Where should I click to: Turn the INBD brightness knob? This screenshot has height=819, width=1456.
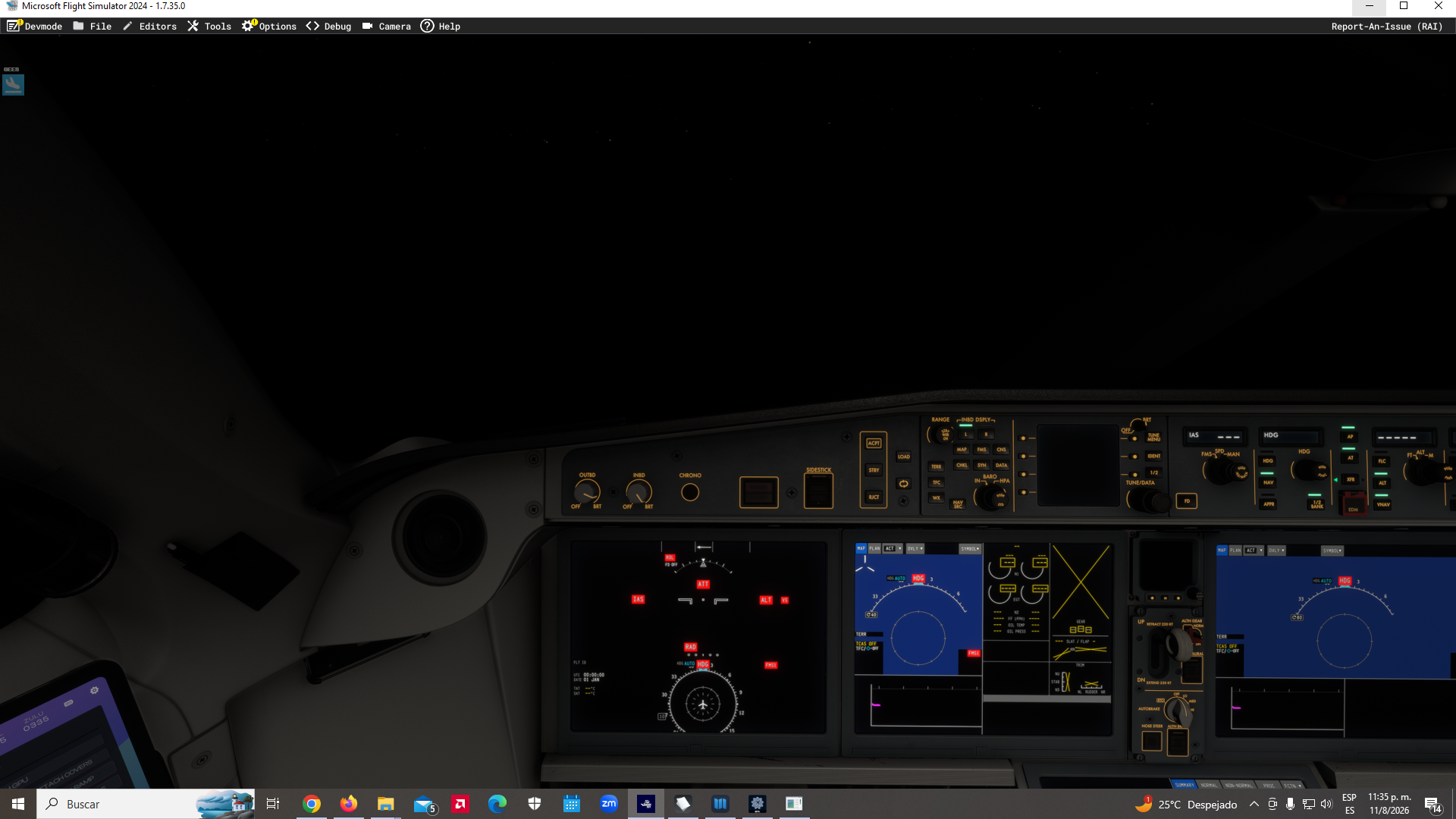(639, 493)
